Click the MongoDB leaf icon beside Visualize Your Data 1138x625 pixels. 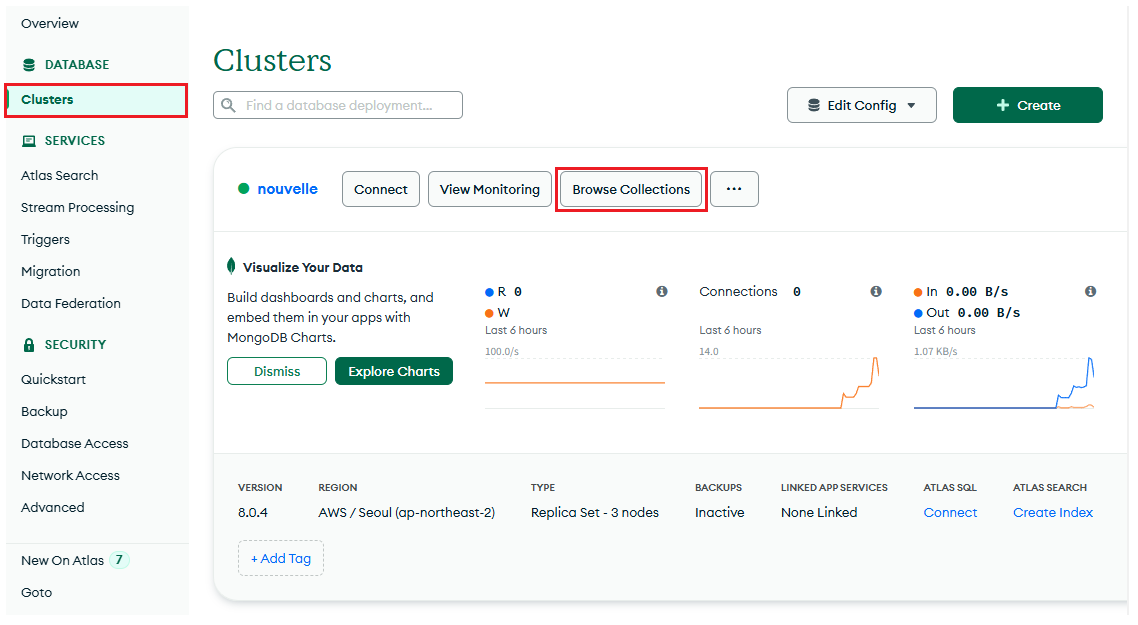pos(232,266)
